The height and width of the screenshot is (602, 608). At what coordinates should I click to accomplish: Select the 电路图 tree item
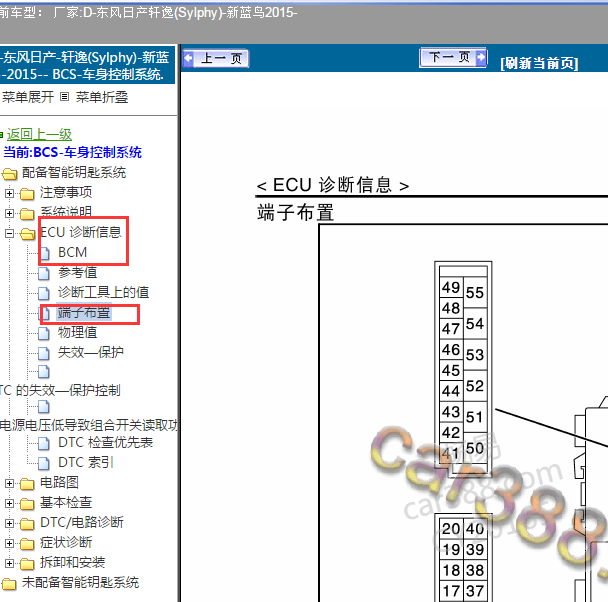59,483
